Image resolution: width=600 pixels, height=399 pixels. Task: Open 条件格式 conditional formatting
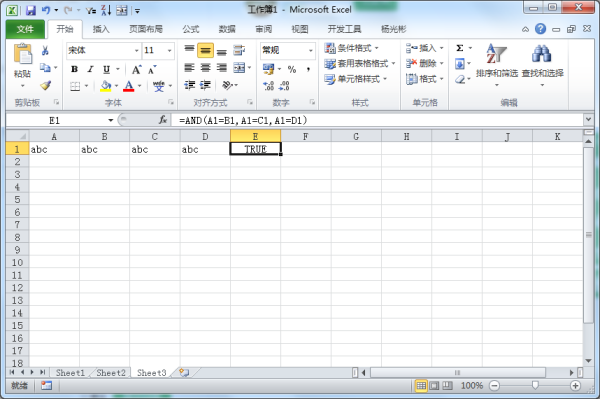(352, 48)
